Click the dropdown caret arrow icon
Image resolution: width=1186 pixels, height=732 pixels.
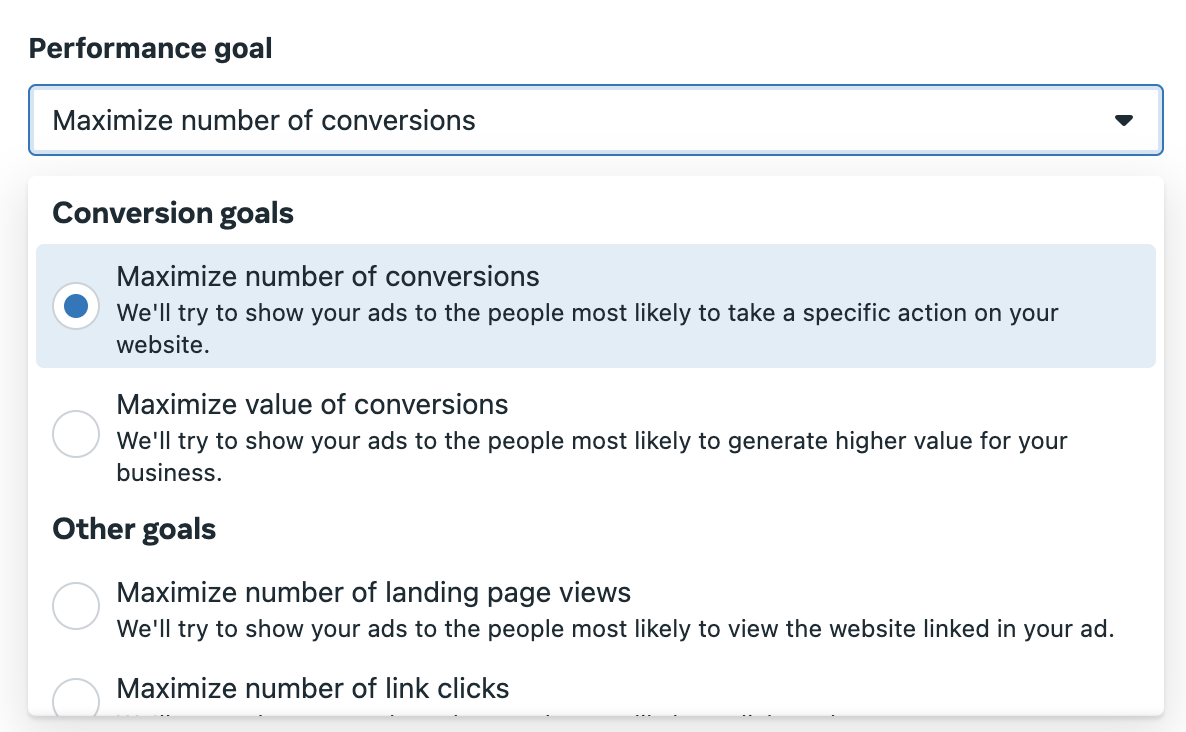pos(1123,120)
